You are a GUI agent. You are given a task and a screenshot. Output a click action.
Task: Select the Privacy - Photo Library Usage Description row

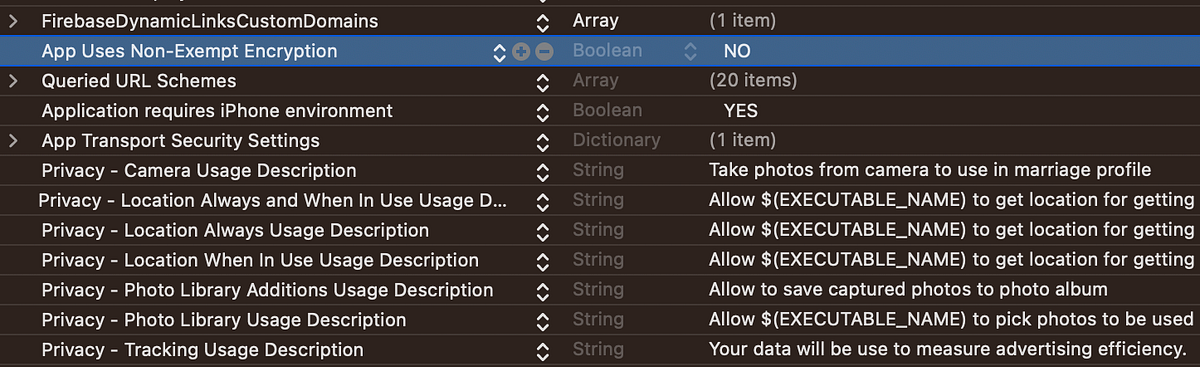pyautogui.click(x=600, y=321)
